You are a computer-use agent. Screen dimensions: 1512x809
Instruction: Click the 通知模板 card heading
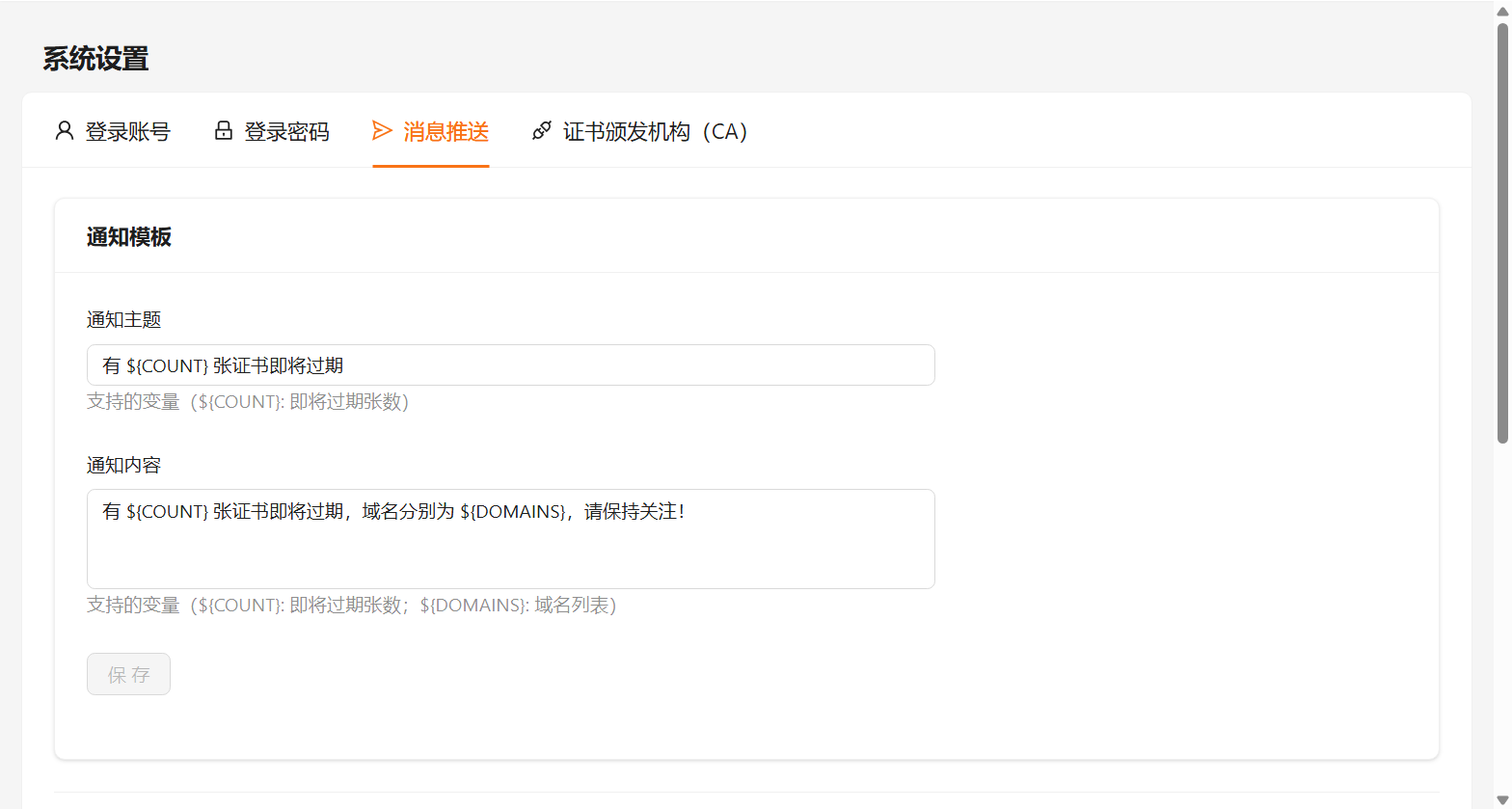coord(129,237)
